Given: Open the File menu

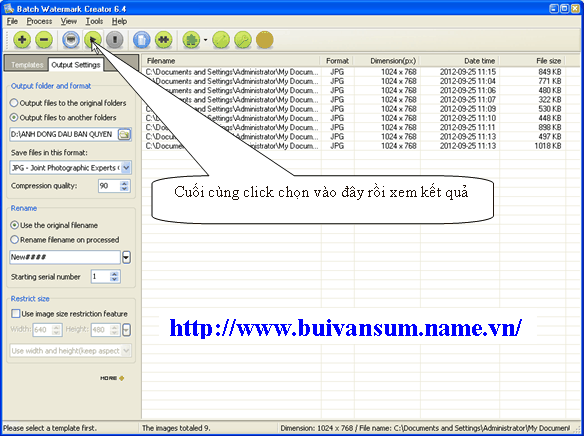Looking at the screenshot, I should (12, 21).
